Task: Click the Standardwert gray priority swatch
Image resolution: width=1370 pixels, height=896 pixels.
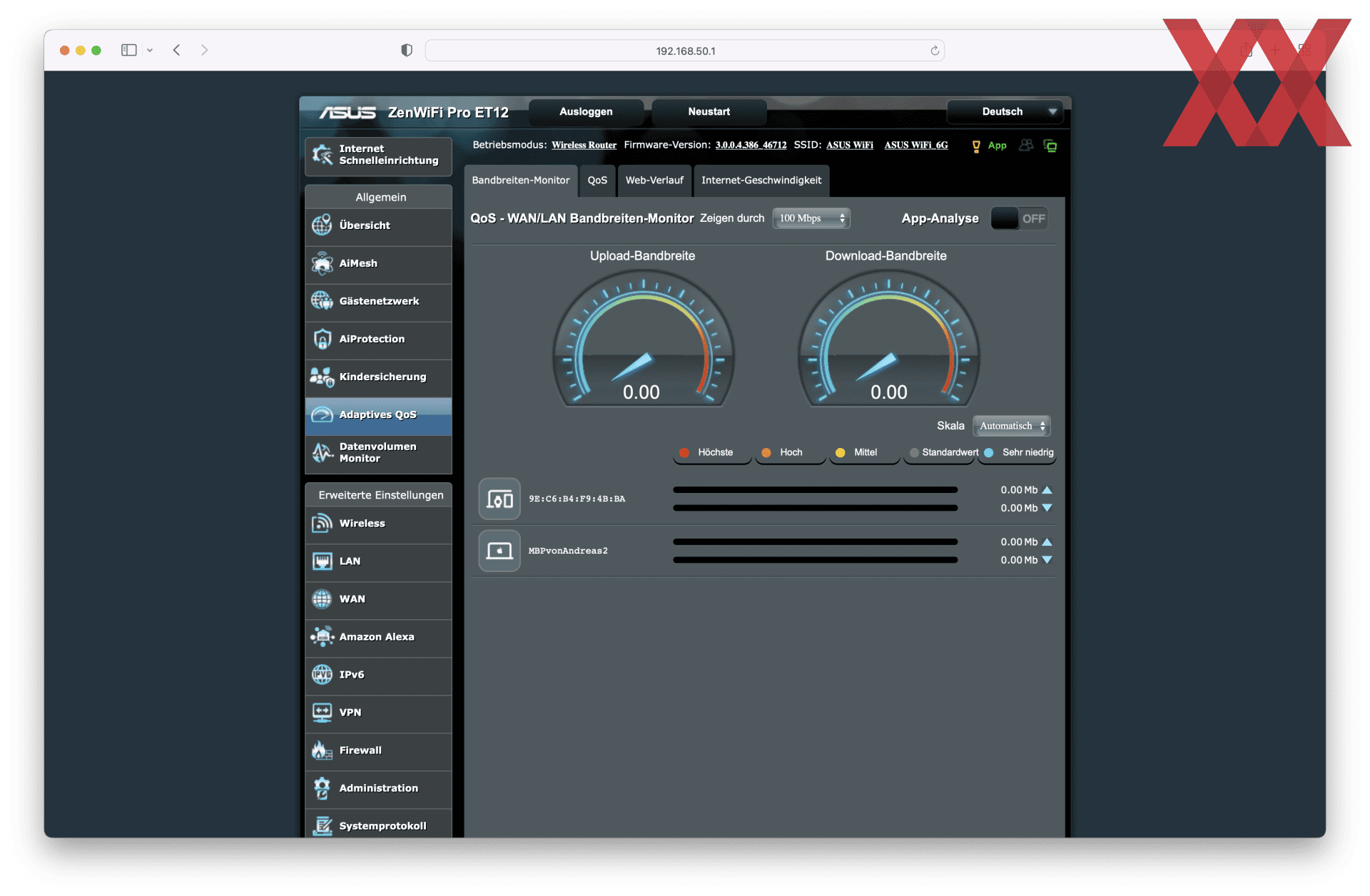Action: point(914,453)
